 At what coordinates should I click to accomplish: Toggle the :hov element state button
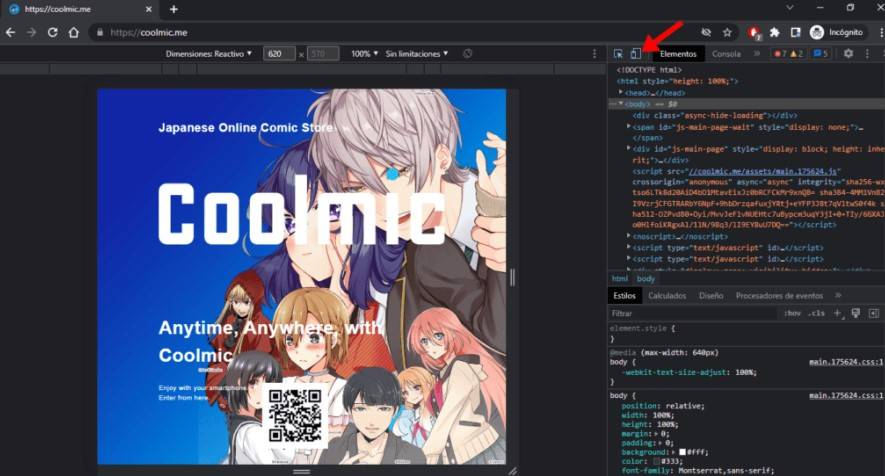792,313
